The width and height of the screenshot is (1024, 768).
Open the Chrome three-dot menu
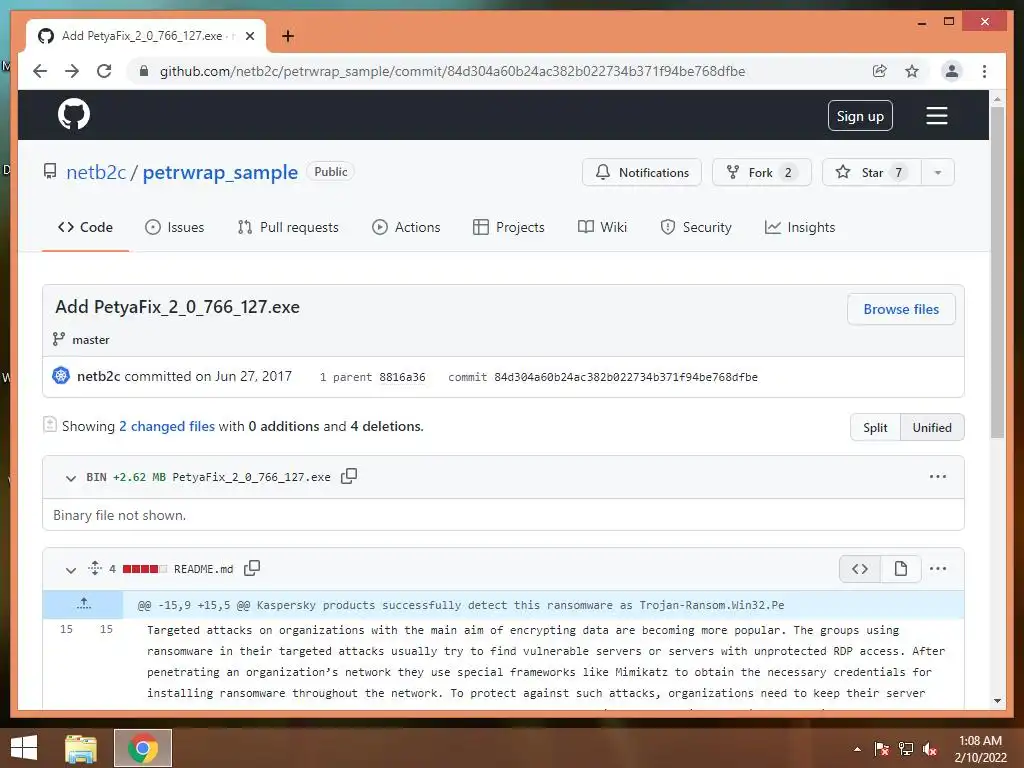(x=984, y=71)
